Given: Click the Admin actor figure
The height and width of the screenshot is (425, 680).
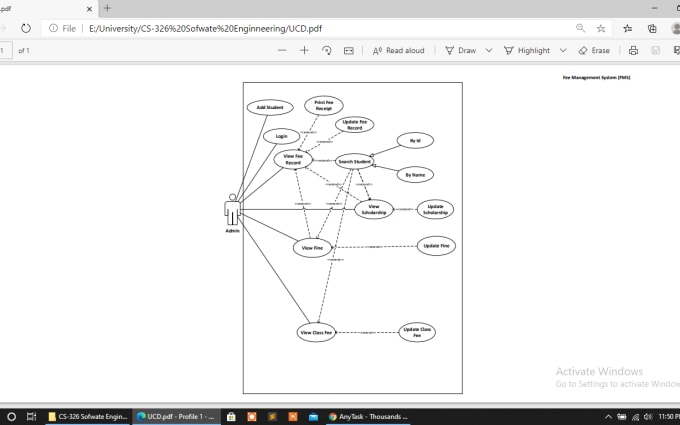Looking at the screenshot, I should point(232,210).
